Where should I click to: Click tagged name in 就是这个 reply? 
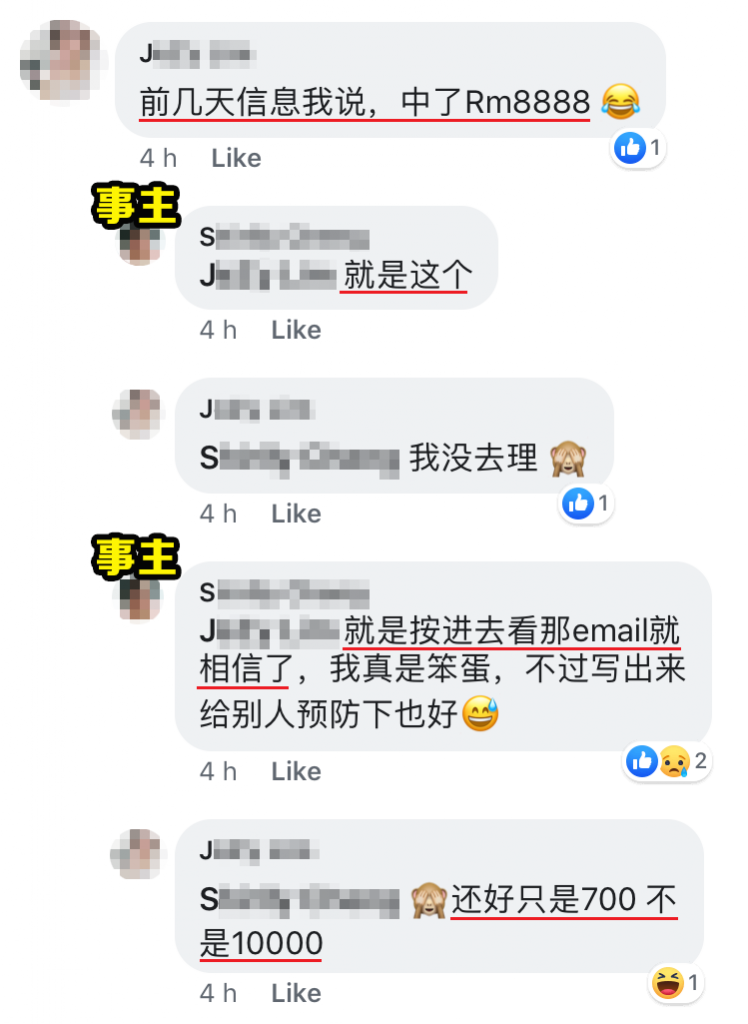click(x=268, y=276)
